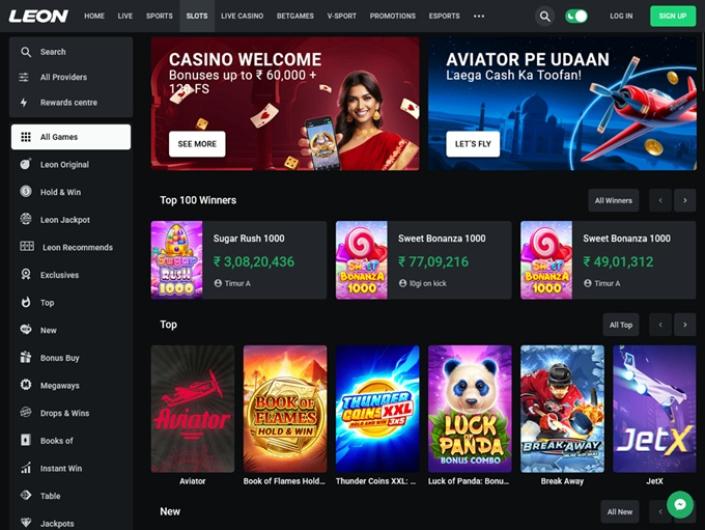Open Leon Jackpot category icon
The image size is (705, 530).
[26, 219]
